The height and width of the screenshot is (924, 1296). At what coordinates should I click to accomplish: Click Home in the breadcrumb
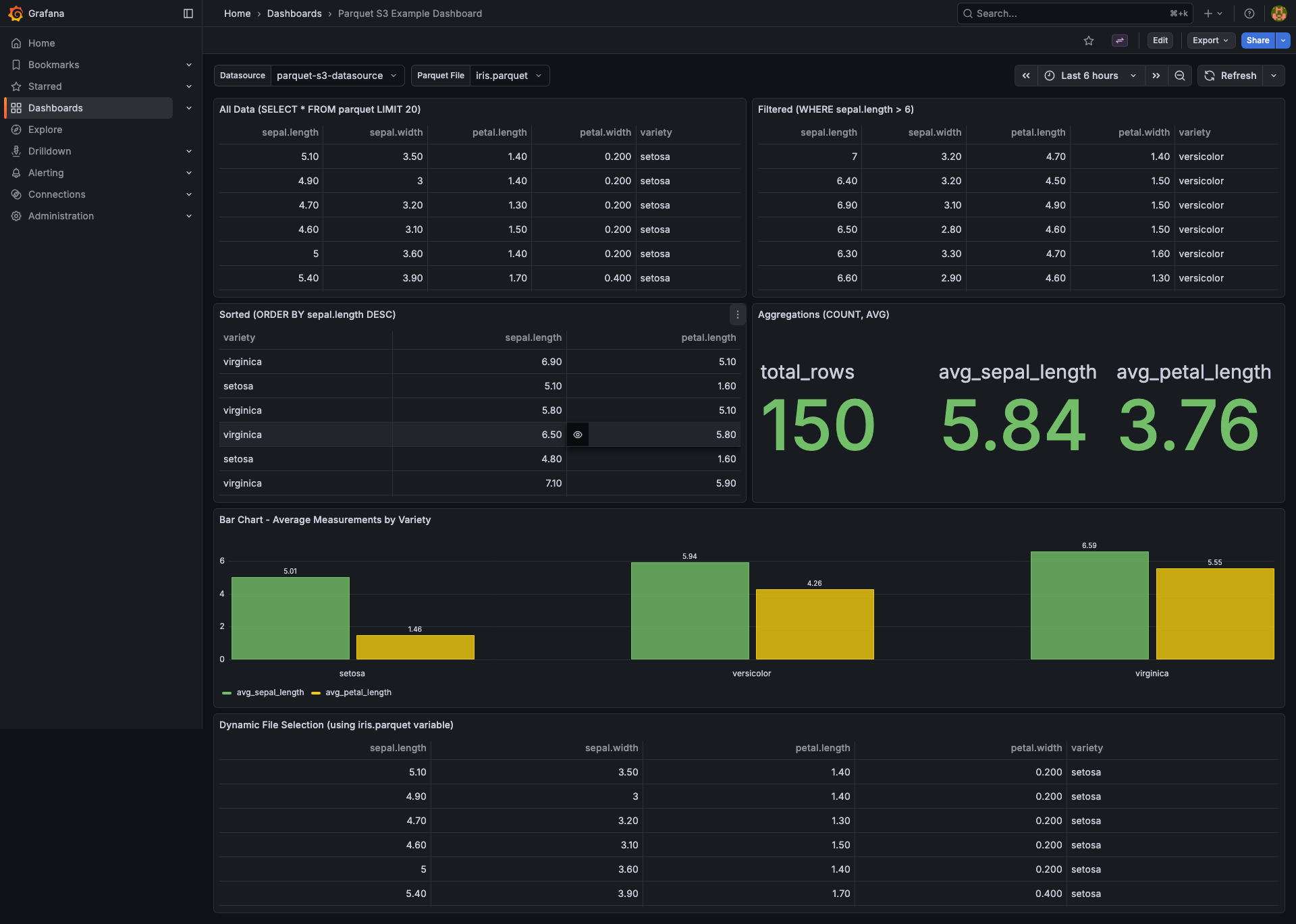click(x=237, y=13)
